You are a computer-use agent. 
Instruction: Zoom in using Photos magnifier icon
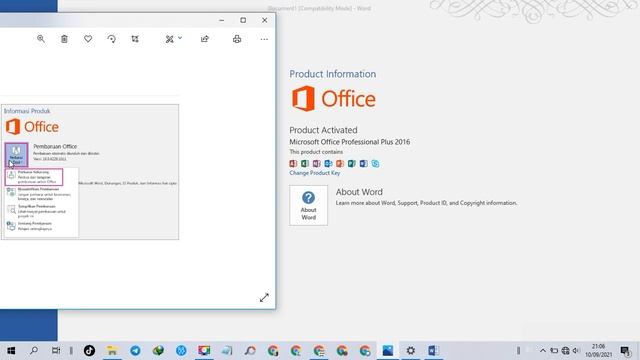point(41,39)
